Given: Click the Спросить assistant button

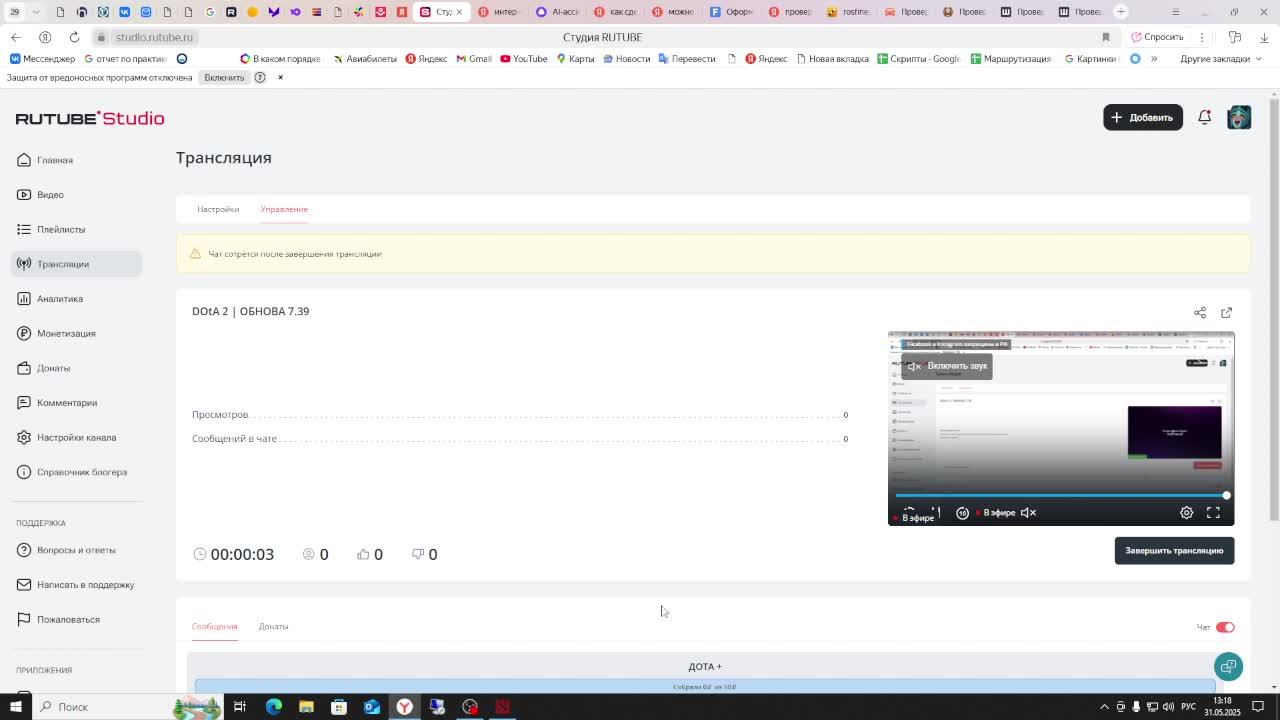Looking at the screenshot, I should (x=1158, y=37).
